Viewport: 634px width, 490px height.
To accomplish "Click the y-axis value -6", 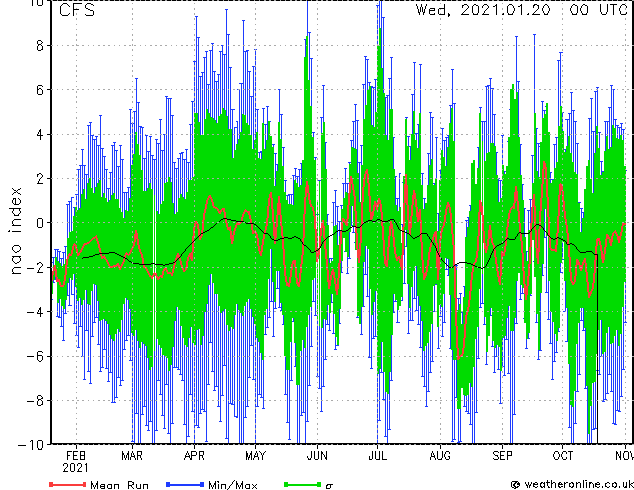I will (x=34, y=356).
